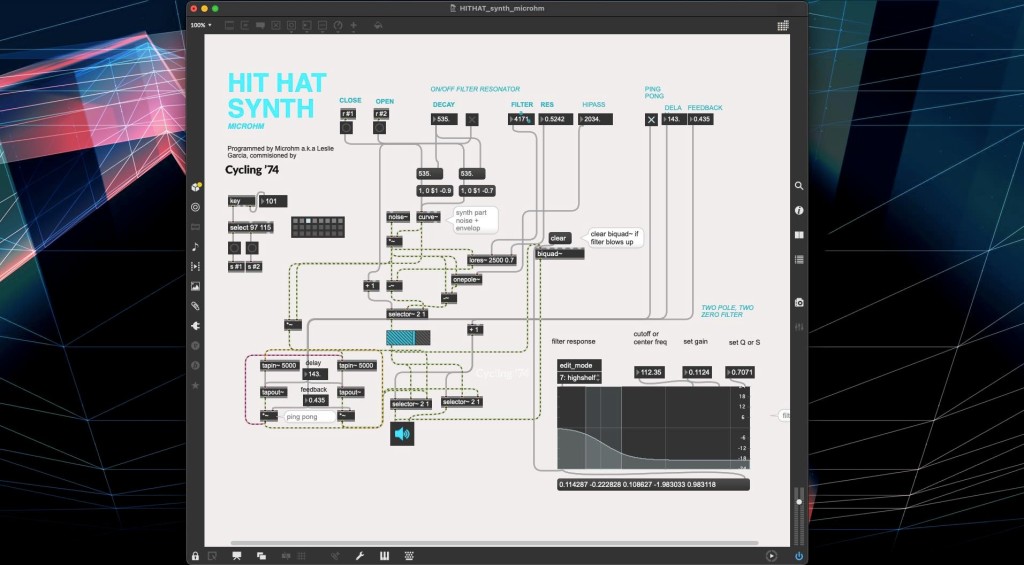The height and width of the screenshot is (565, 1024).
Task: Lock the patcher with the padlock icon
Action: (x=195, y=555)
